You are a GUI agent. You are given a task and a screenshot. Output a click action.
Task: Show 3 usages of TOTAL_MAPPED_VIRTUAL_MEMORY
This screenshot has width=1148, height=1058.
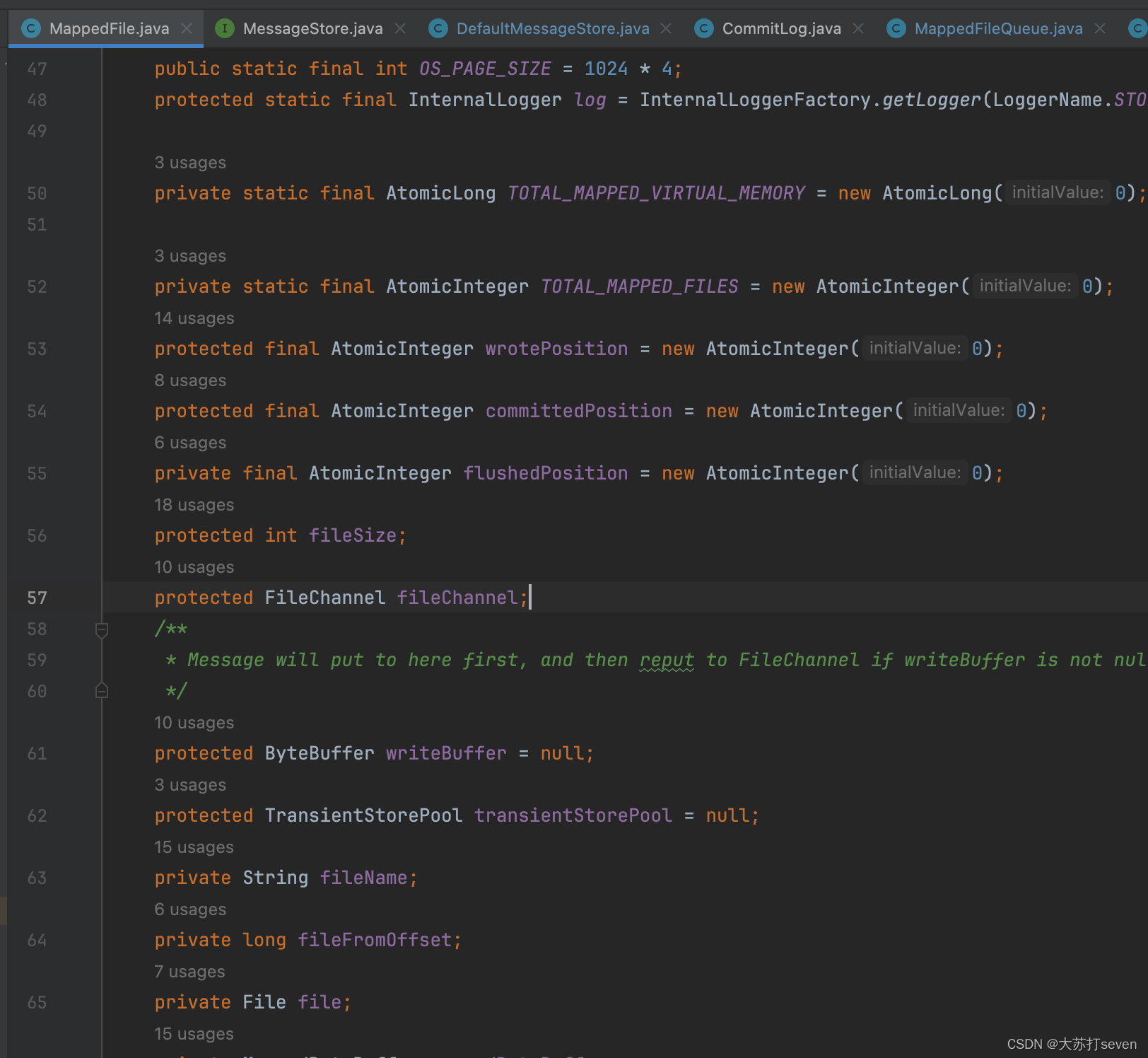(x=190, y=163)
